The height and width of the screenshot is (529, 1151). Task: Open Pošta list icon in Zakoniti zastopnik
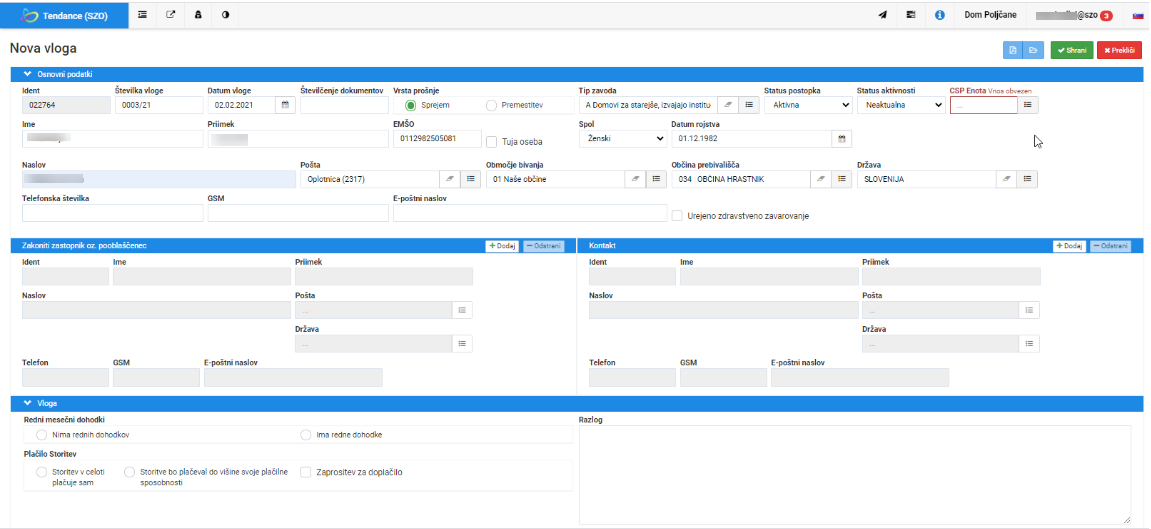click(x=462, y=310)
